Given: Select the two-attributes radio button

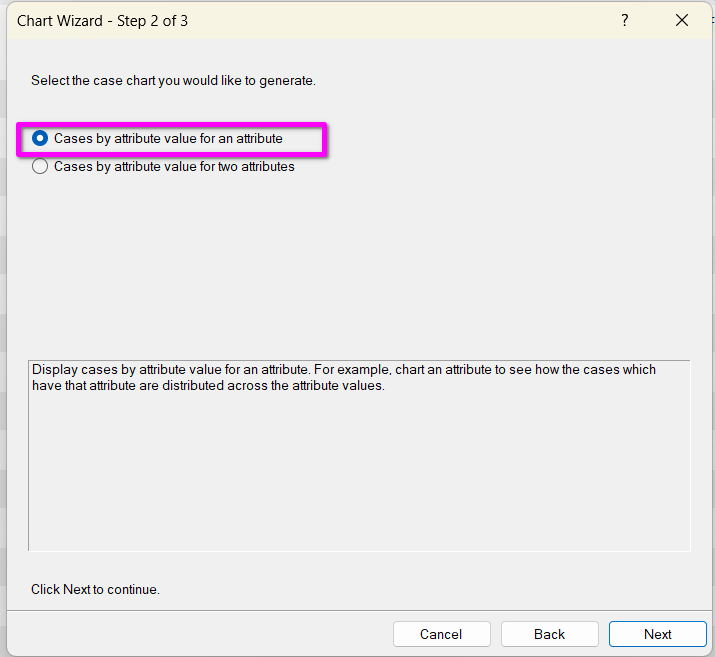Looking at the screenshot, I should tap(40, 167).
